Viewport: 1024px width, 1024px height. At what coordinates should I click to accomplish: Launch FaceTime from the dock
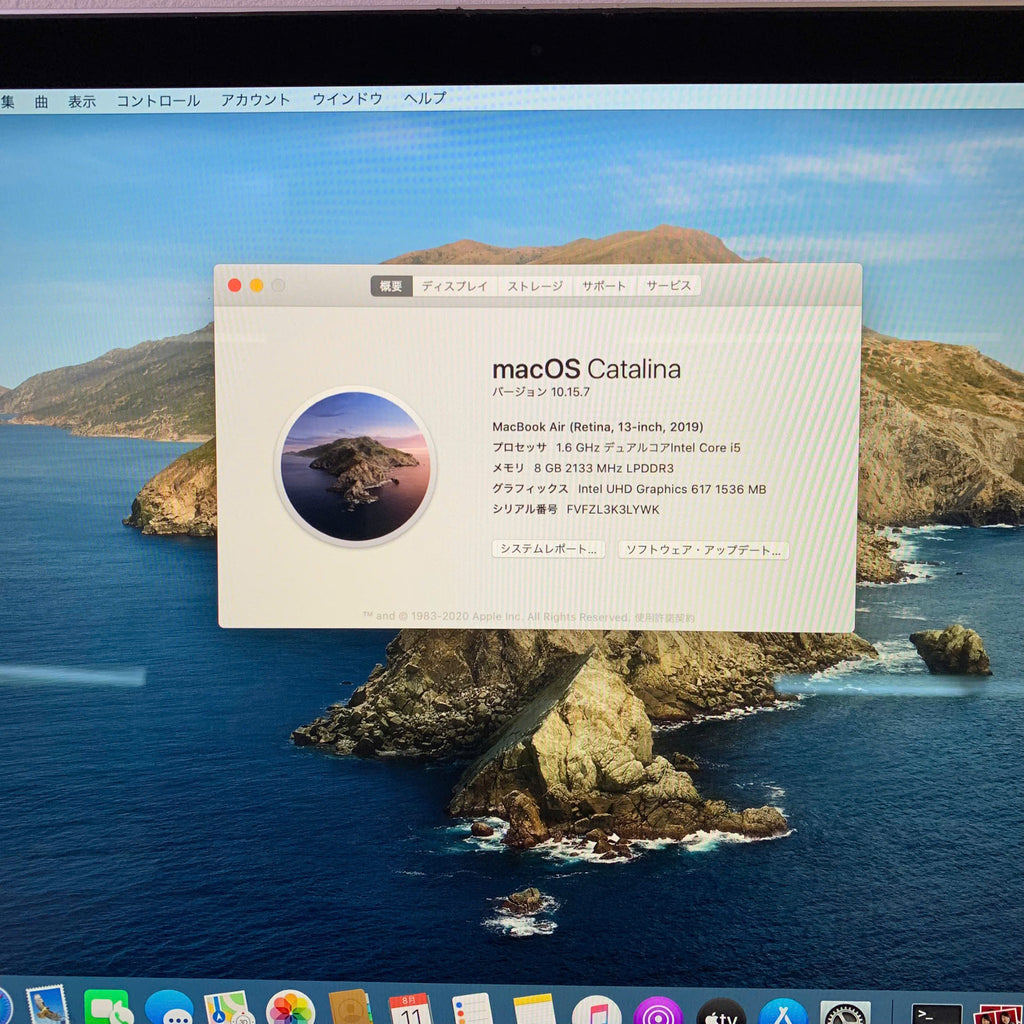(108, 1006)
